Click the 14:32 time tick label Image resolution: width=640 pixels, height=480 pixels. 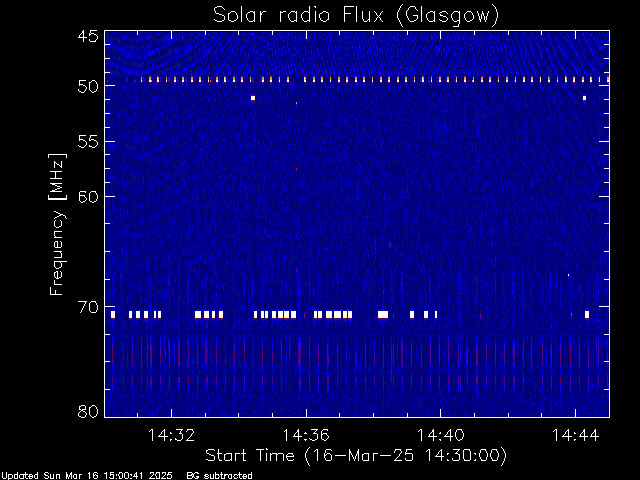tap(171, 435)
